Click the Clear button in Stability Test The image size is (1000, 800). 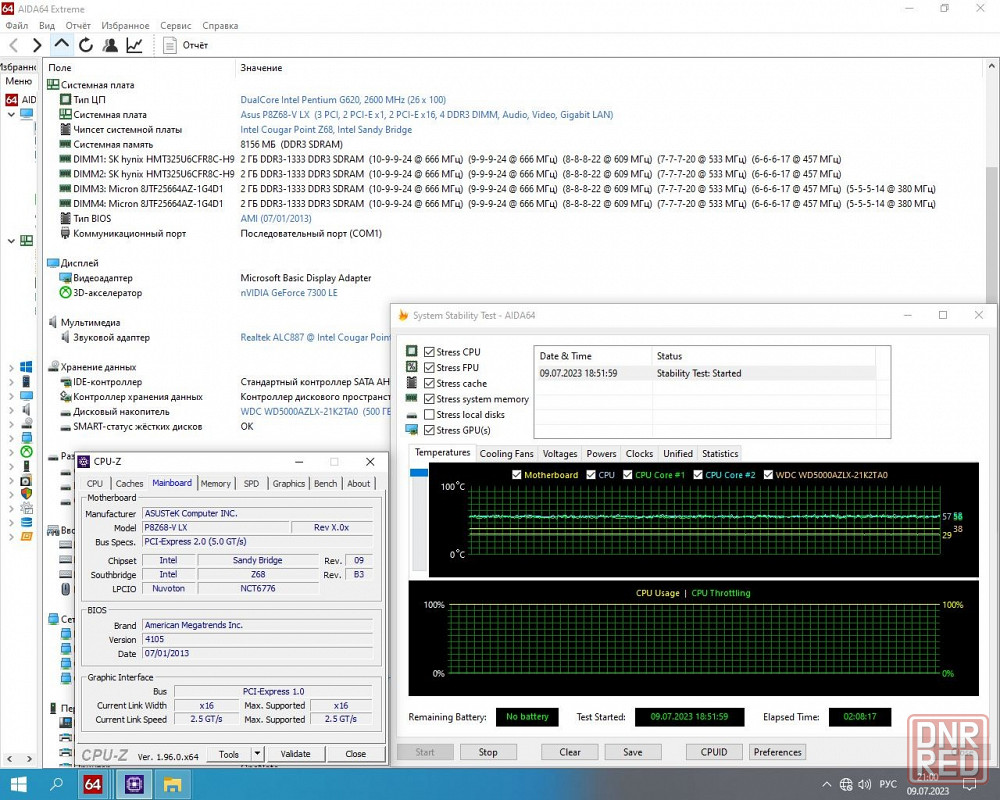pos(570,752)
